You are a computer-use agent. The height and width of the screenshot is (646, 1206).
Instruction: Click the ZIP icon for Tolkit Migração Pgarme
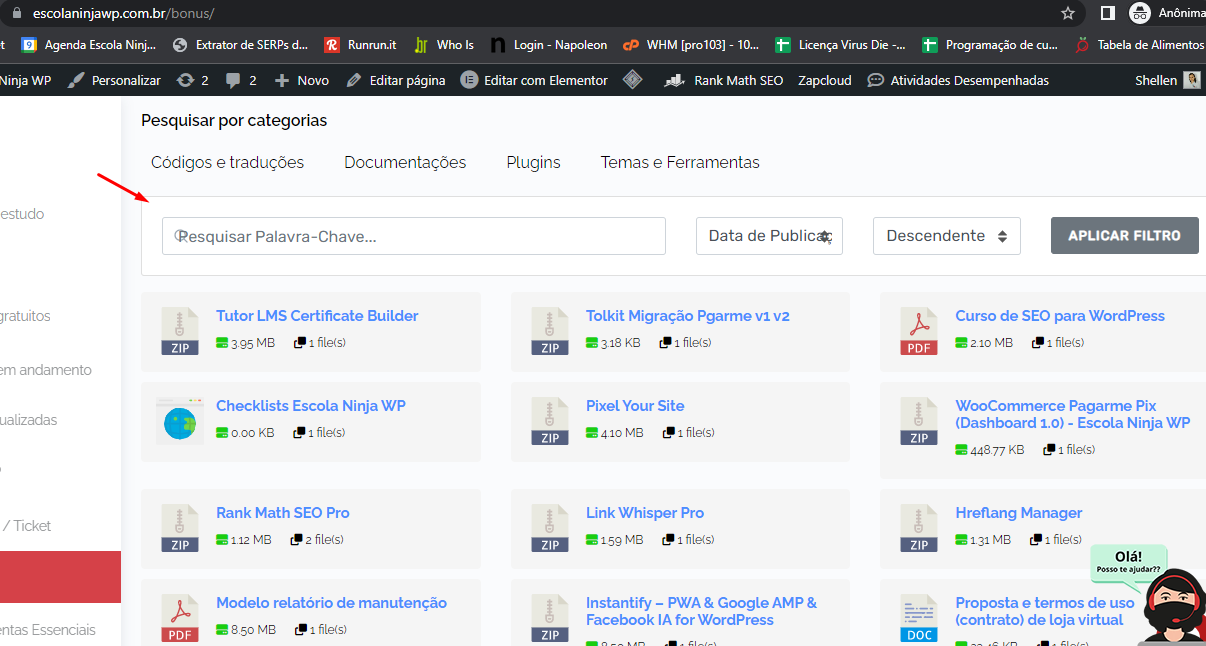click(550, 331)
